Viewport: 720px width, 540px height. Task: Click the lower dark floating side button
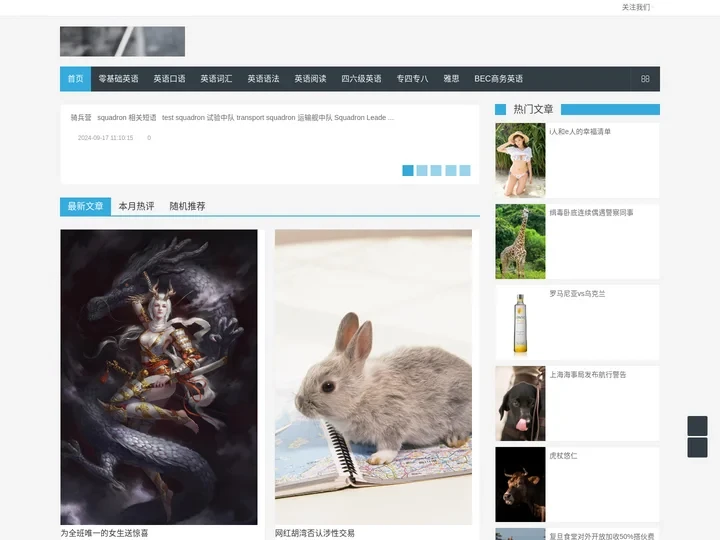tap(697, 447)
